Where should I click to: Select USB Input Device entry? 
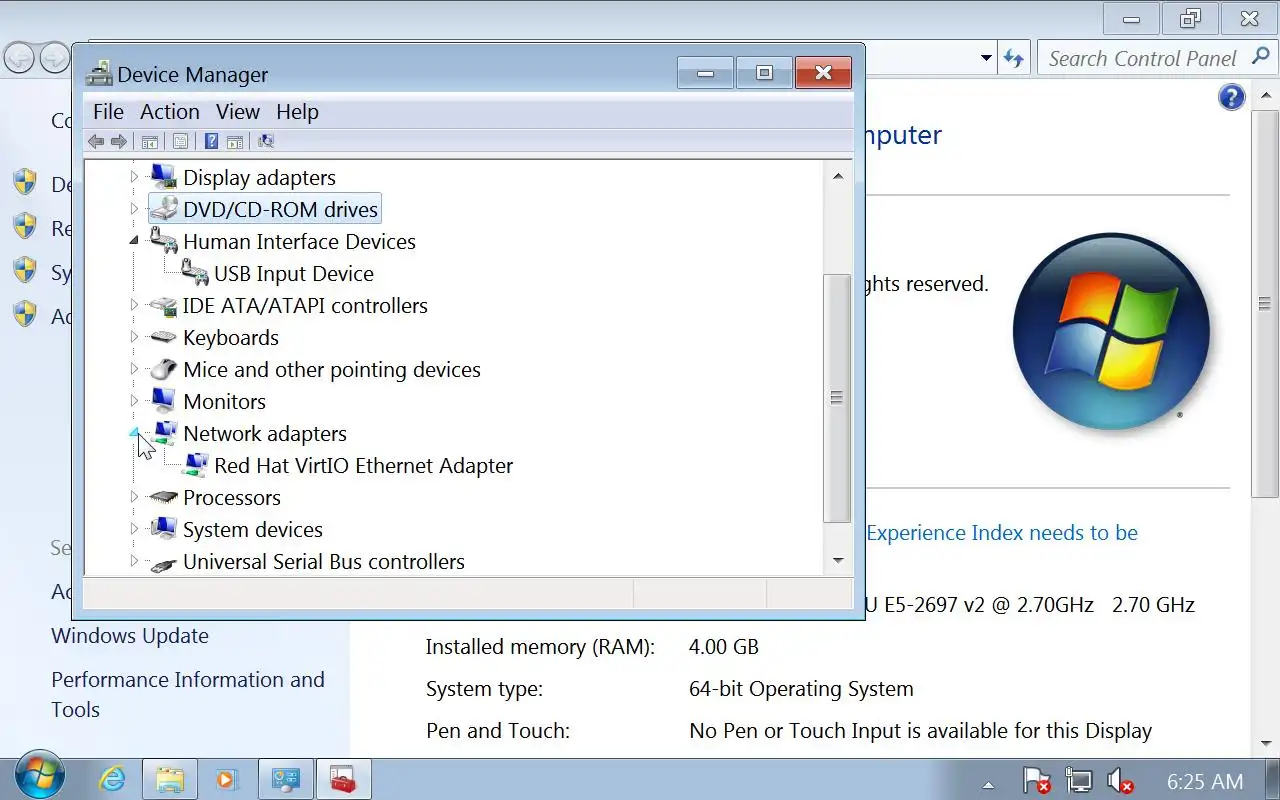pos(294,273)
